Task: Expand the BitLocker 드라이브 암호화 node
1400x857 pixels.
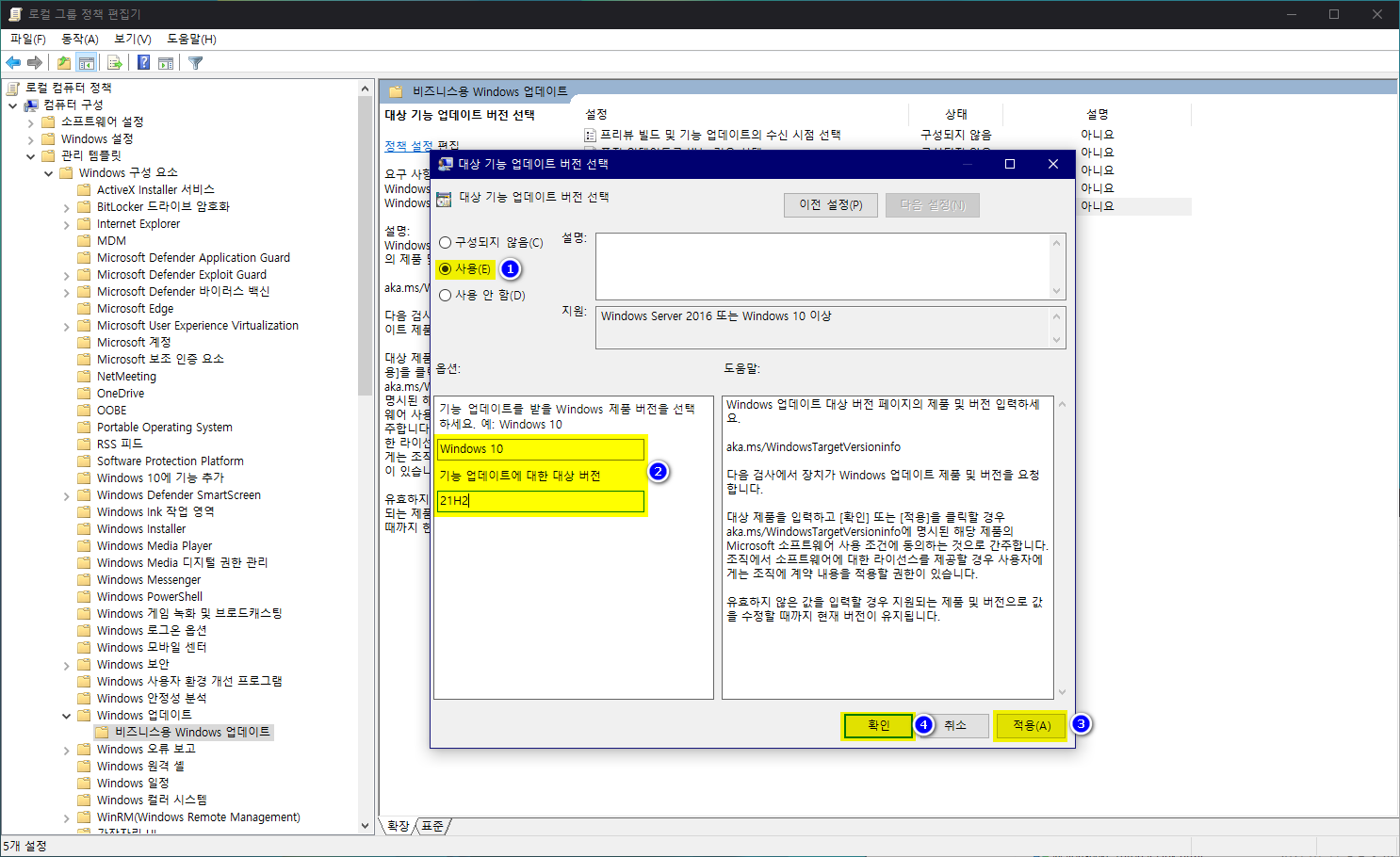Action: coord(67,207)
